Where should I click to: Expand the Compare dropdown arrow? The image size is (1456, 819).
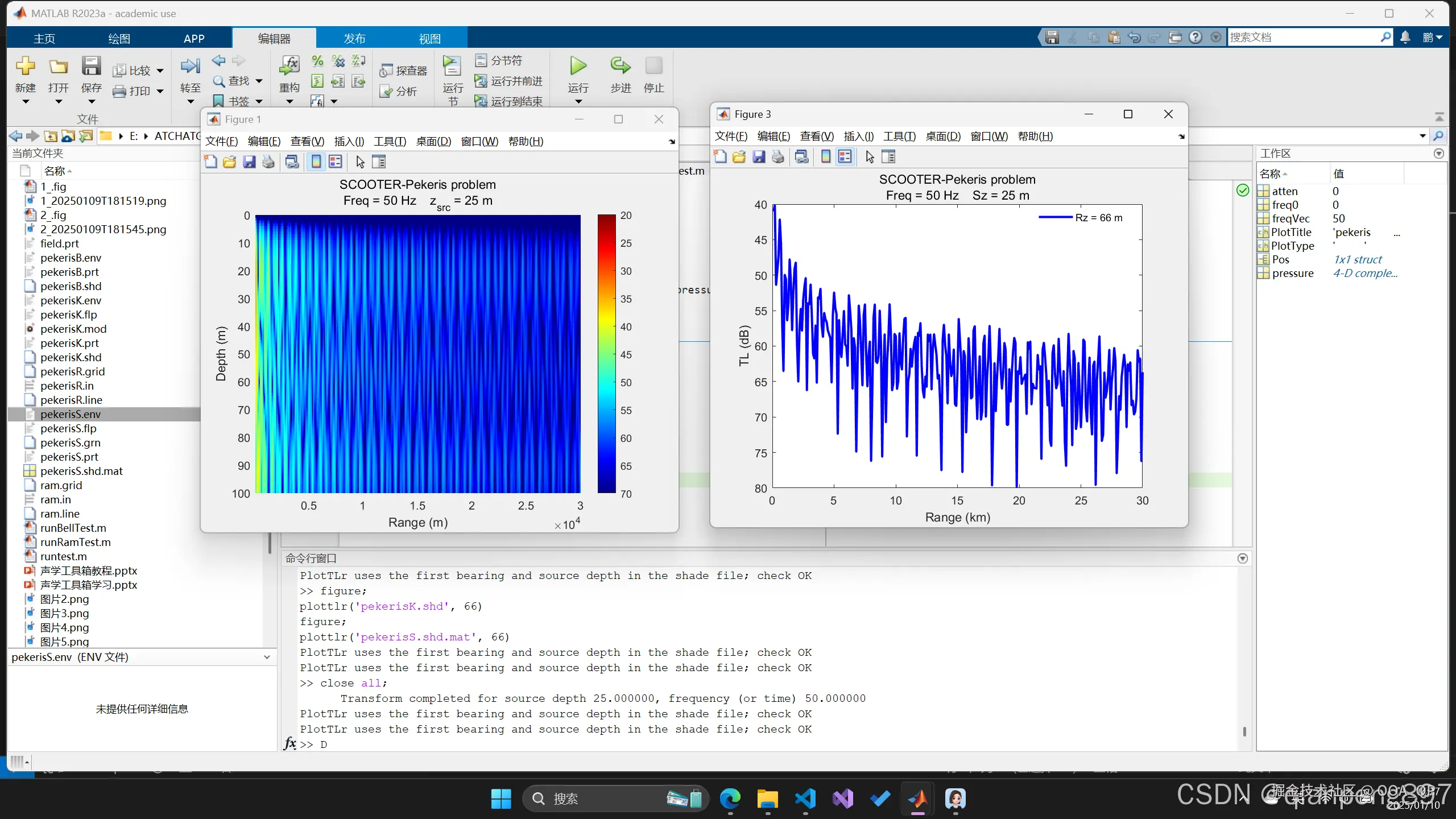pyautogui.click(x=160, y=71)
